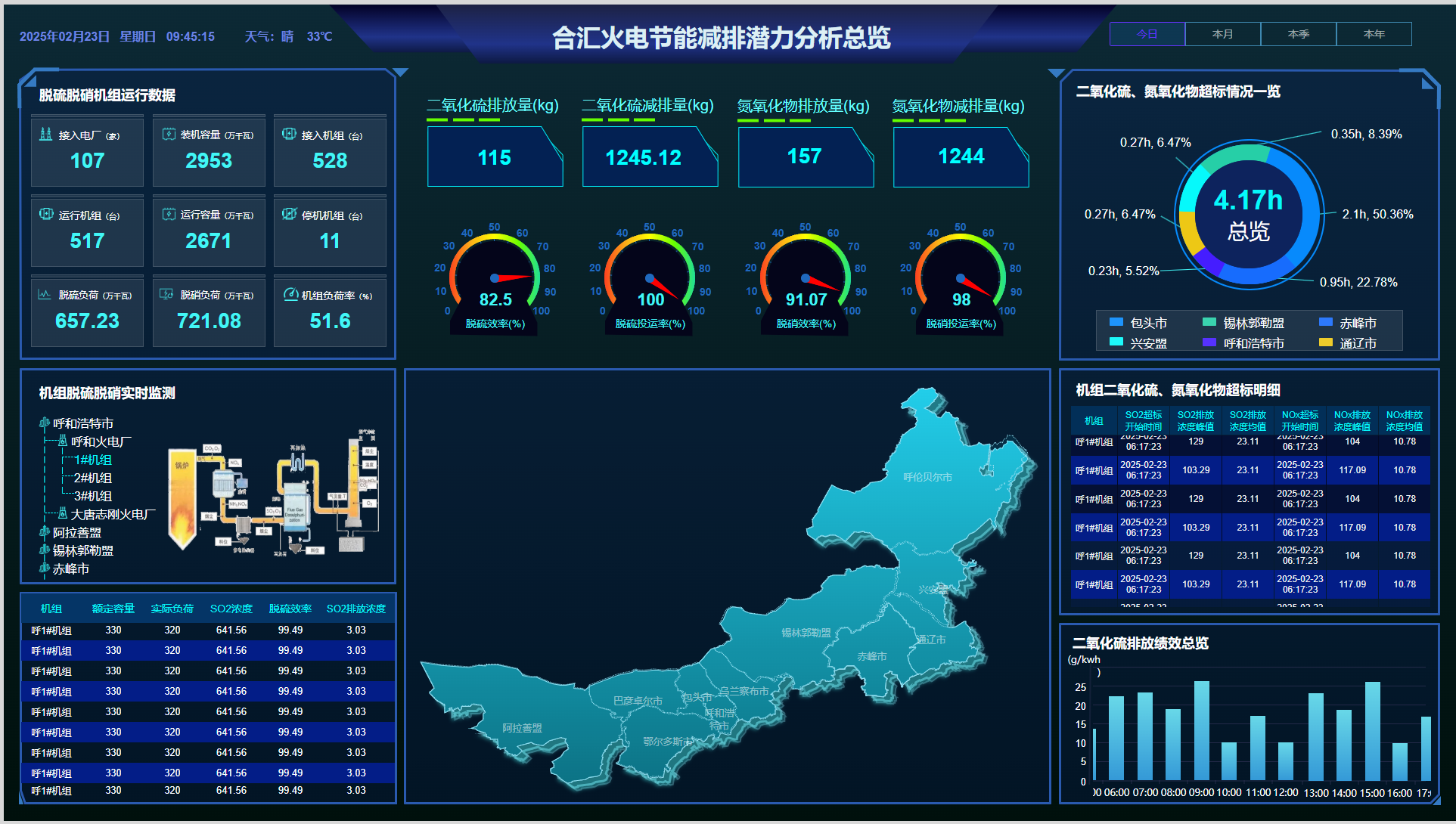Click the 呼和浩特市 purple legend swatch
This screenshot has width=1456, height=824.
point(1209,343)
